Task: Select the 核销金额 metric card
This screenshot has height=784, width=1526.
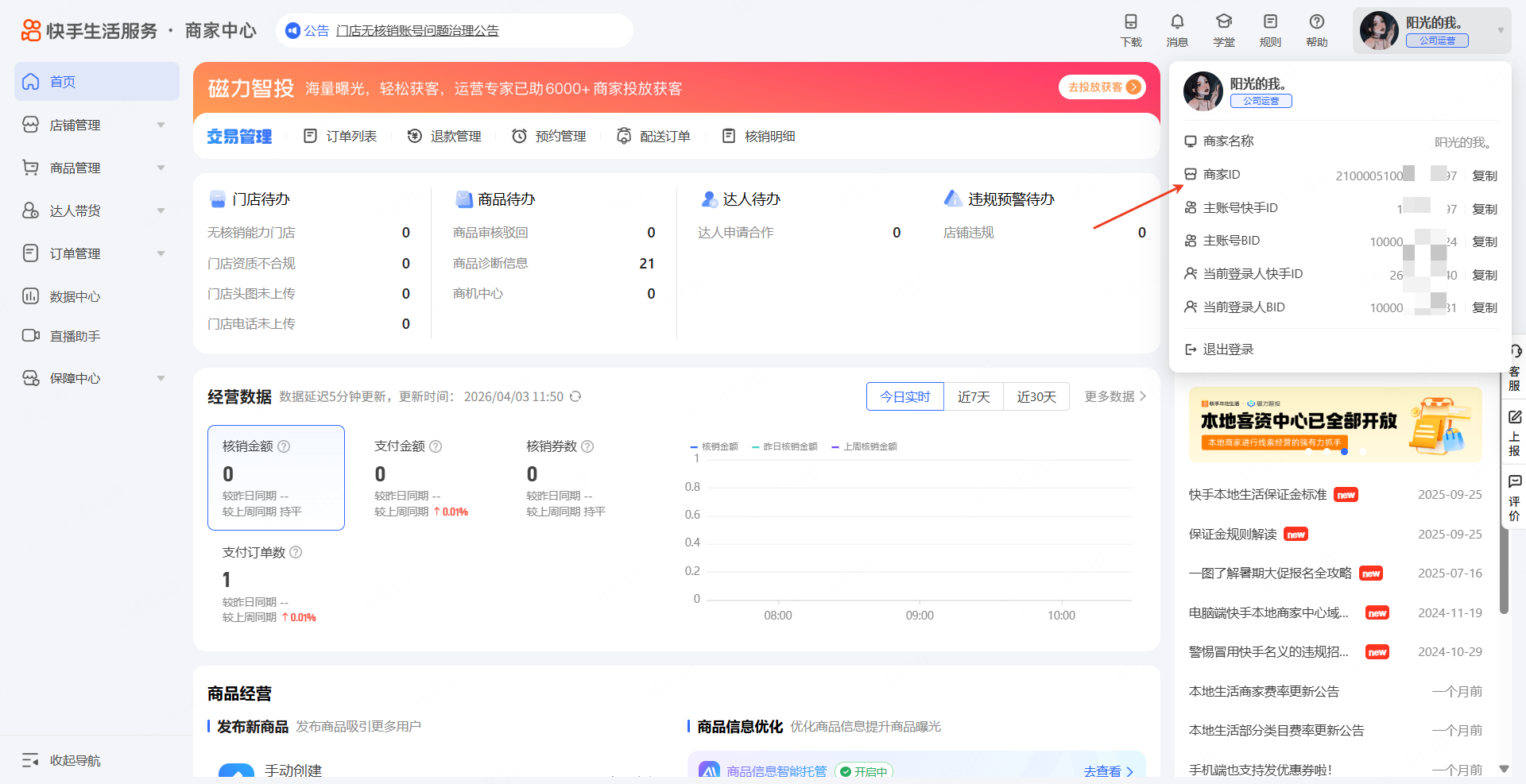Action: tap(276, 477)
